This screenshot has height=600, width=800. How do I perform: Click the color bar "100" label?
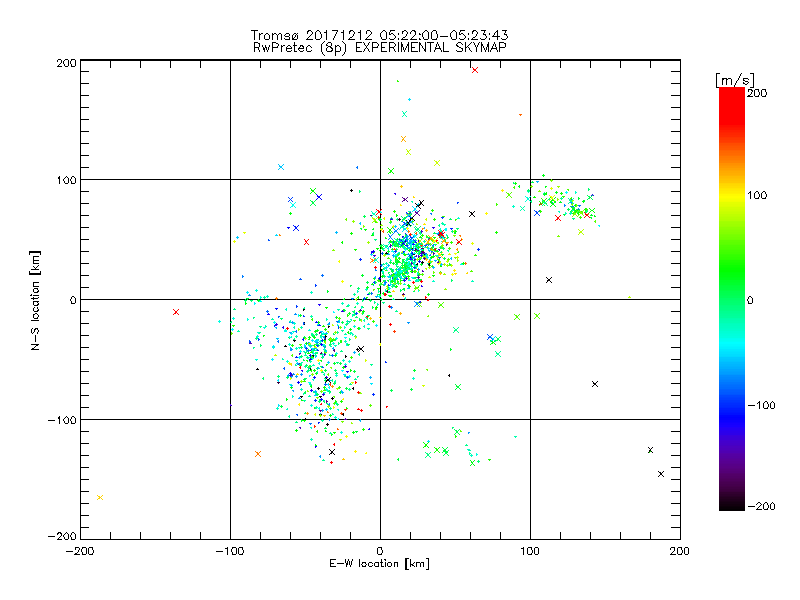(757, 195)
